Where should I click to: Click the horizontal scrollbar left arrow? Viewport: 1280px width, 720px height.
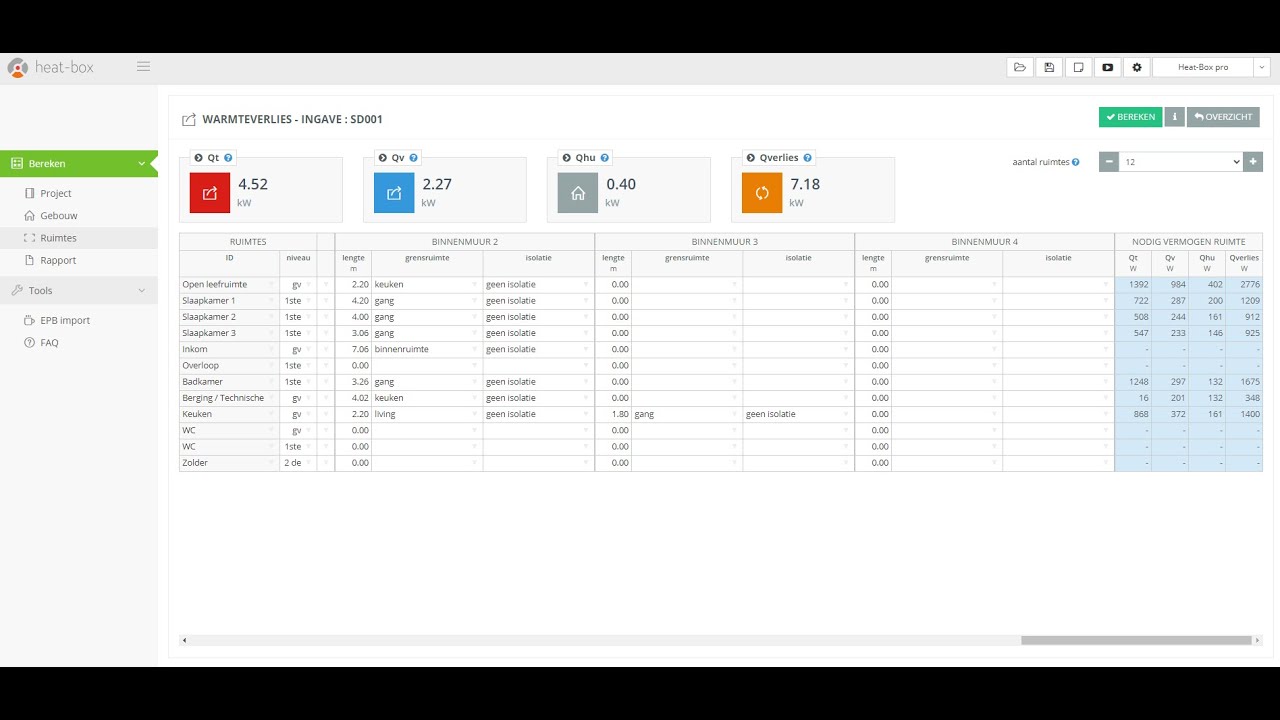[184, 640]
